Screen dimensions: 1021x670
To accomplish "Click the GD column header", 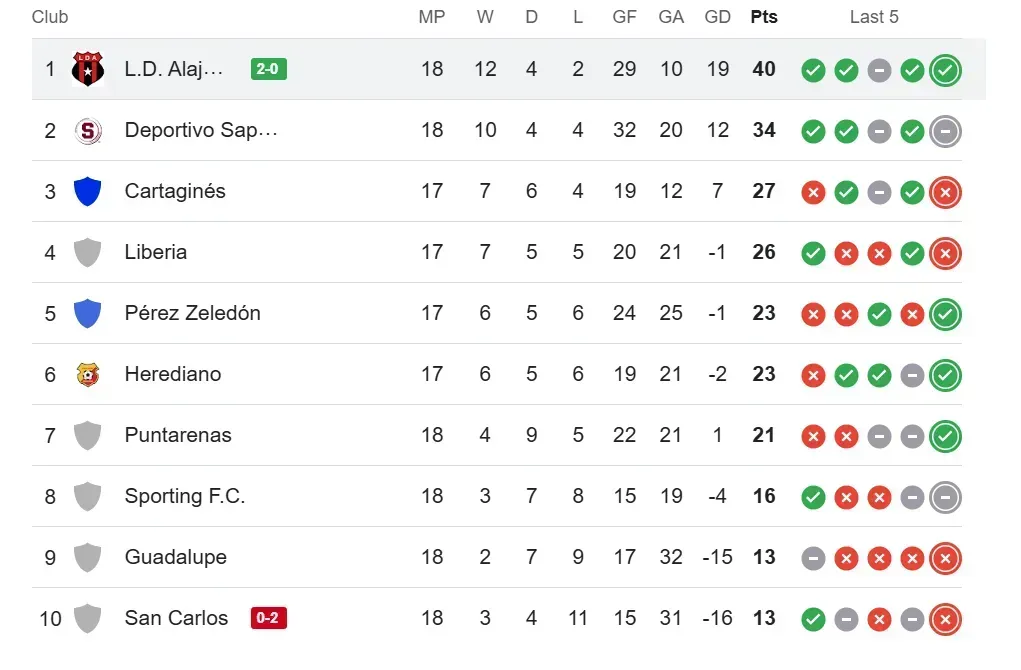I will click(717, 17).
